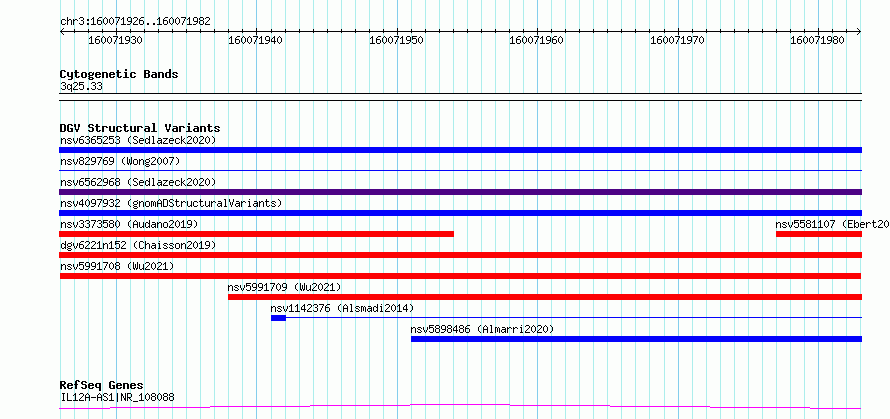This screenshot has height=419, width=890.
Task: Open nsv5898486 (Almarri2020) variant label
Action: click(x=482, y=329)
